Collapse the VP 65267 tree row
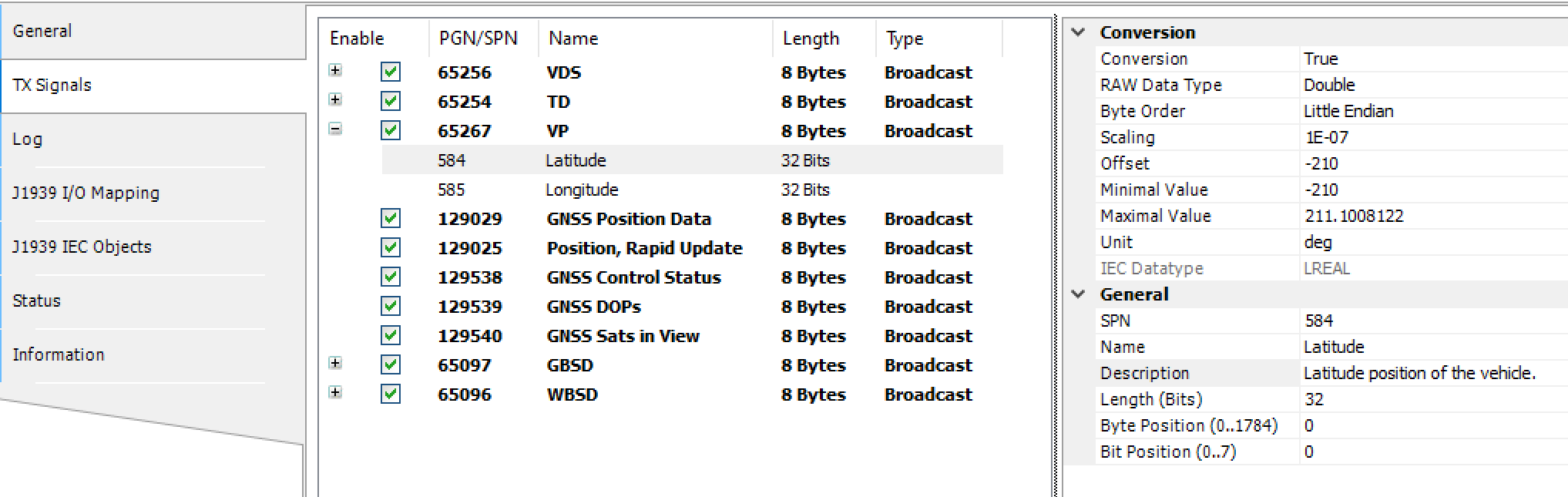The height and width of the screenshot is (497, 1568). [335, 129]
